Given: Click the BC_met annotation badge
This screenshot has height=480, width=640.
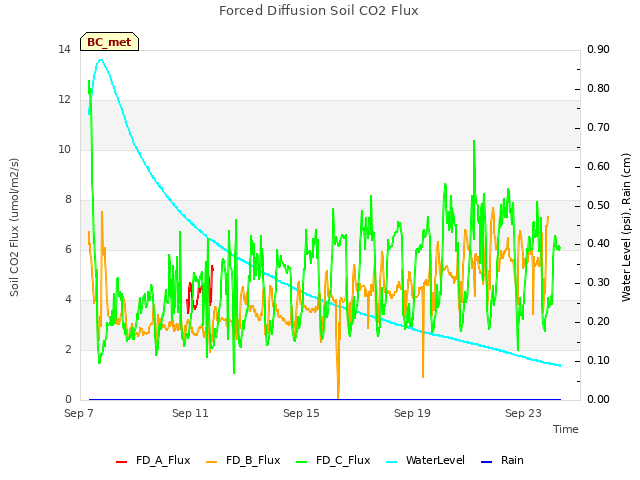Looking at the screenshot, I should 109,42.
